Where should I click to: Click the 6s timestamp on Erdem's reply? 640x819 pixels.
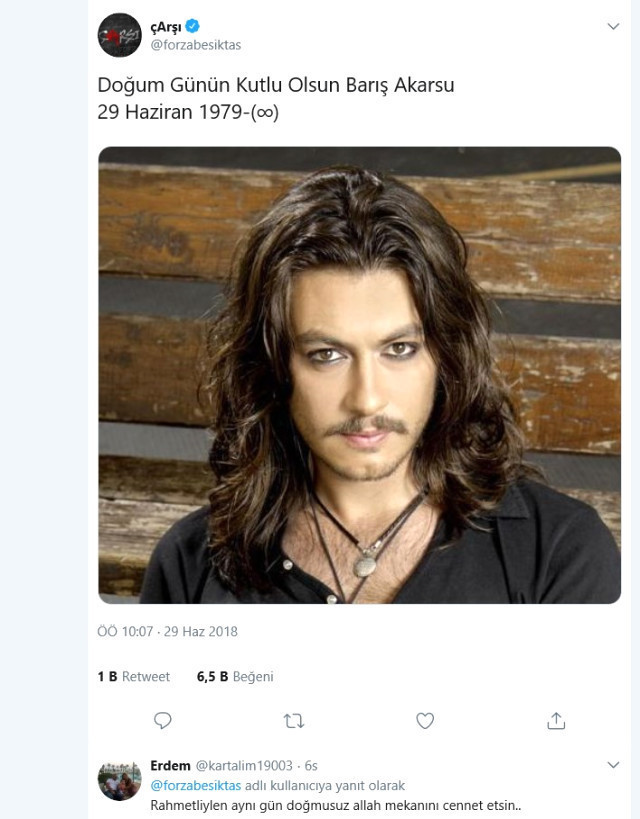tap(310, 766)
